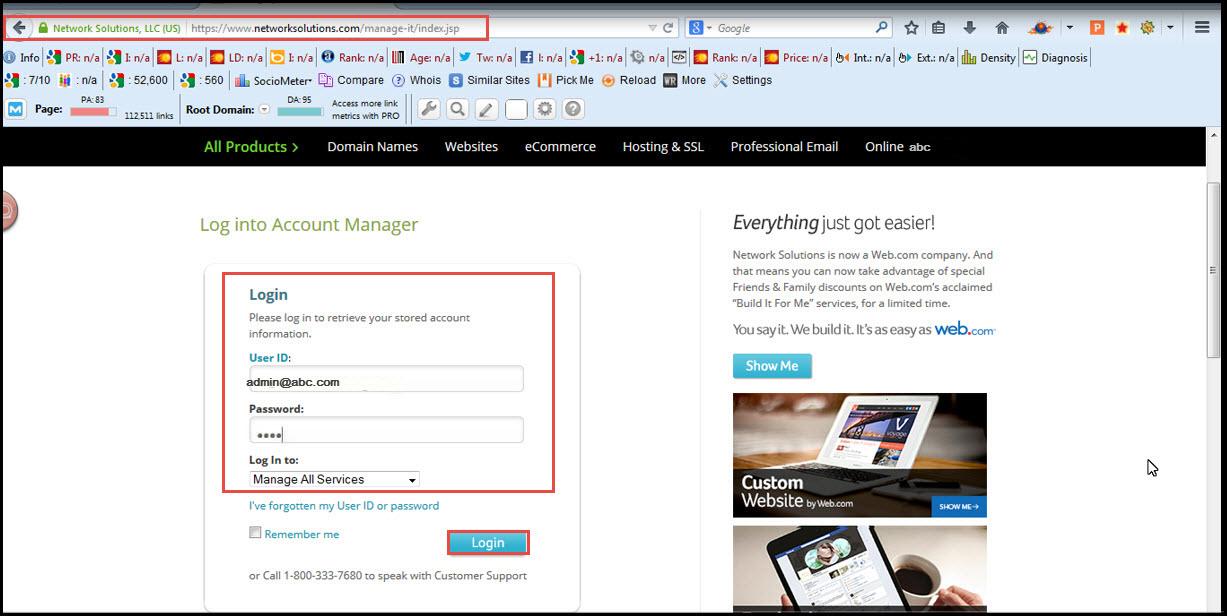Click the orange P extension icon
The image size is (1227, 616).
(x=1097, y=28)
